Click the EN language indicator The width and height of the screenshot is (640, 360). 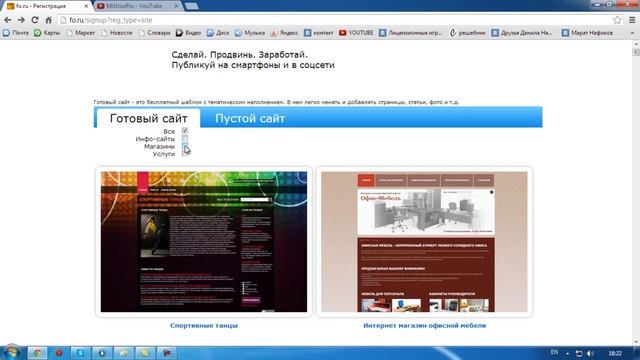[554, 352]
